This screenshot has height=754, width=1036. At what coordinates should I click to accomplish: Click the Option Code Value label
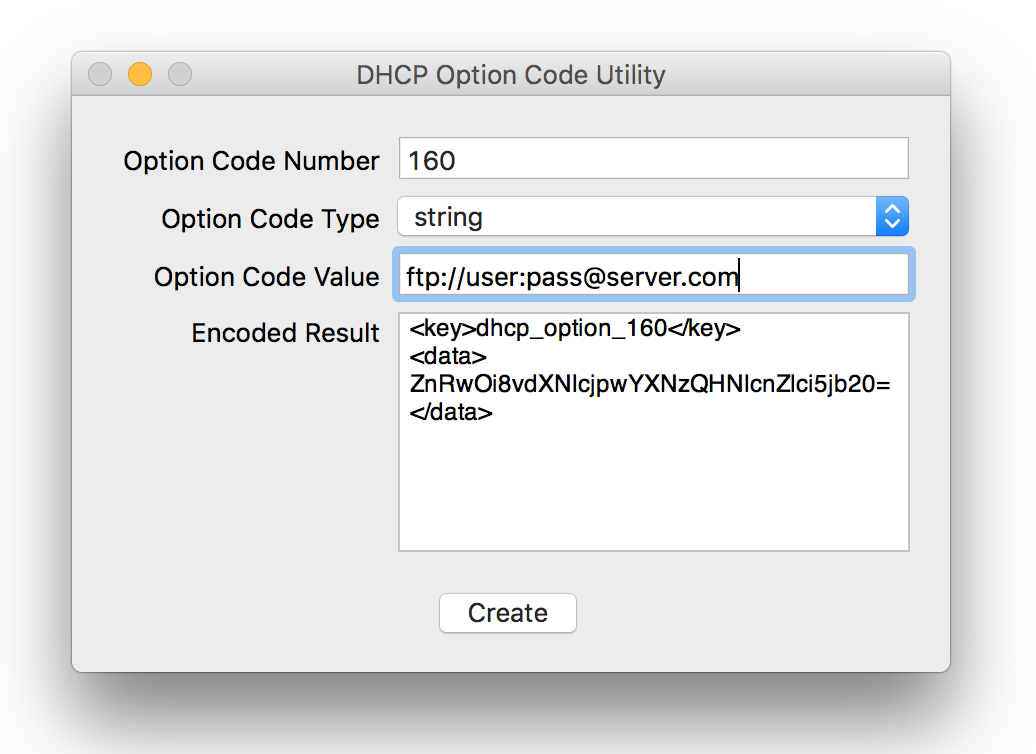tap(266, 277)
